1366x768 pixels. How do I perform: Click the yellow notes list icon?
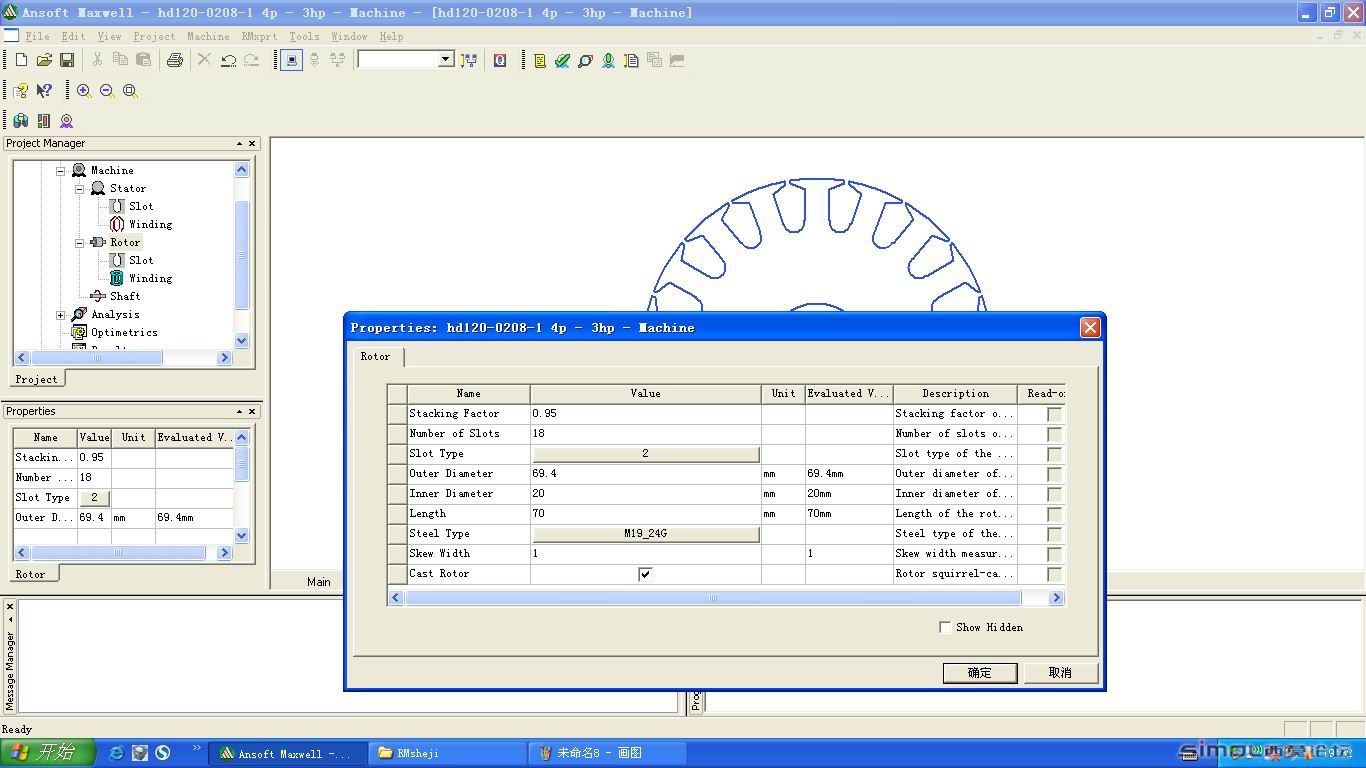pos(540,60)
